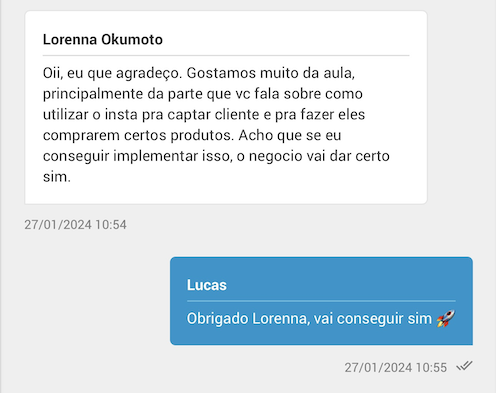Viewport: 496px width, 393px height.
Task: Select Lorenna's white message bubble
Action: tap(226, 107)
